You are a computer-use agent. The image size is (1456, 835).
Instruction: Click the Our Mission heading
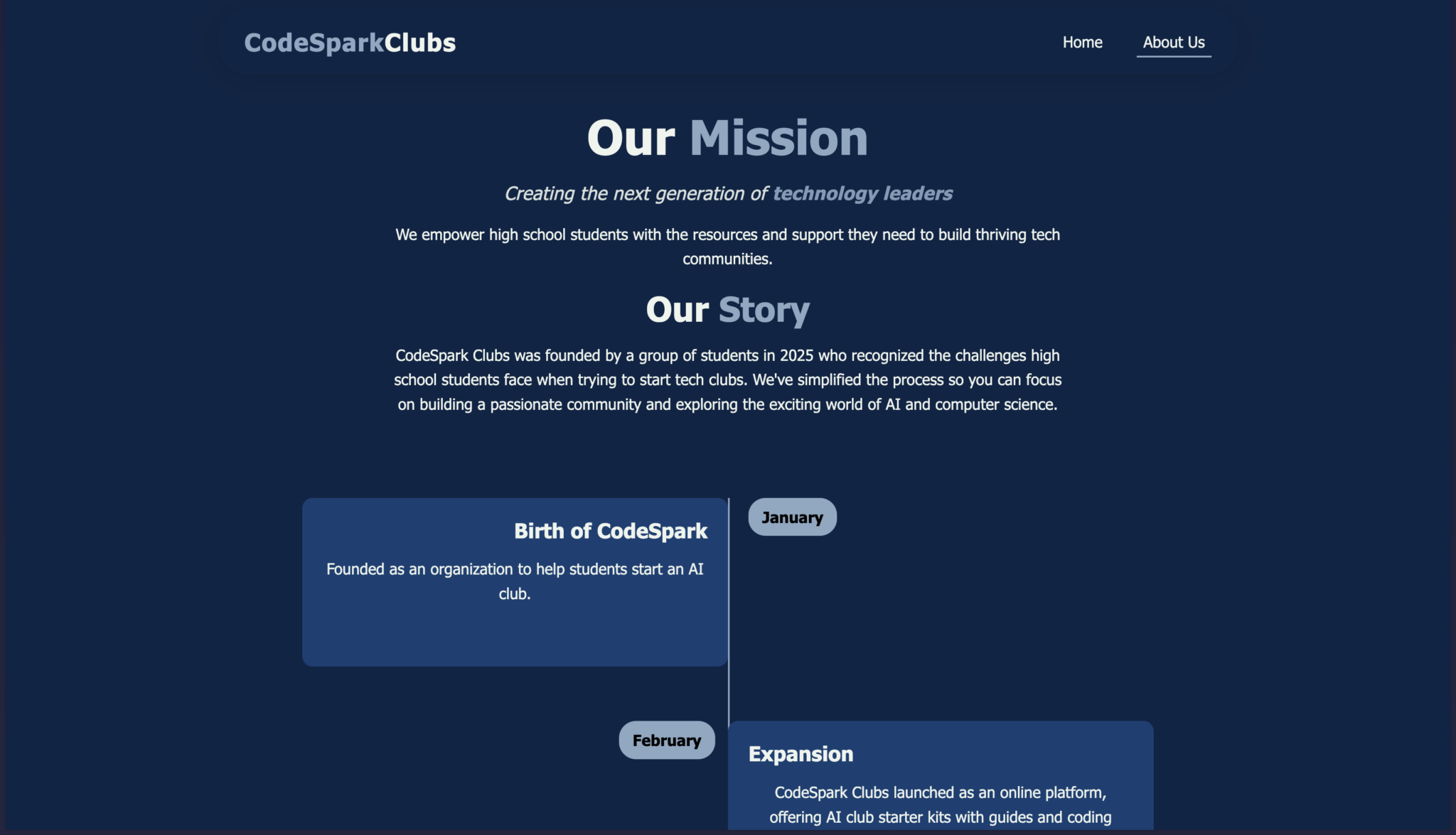pyautogui.click(x=727, y=138)
